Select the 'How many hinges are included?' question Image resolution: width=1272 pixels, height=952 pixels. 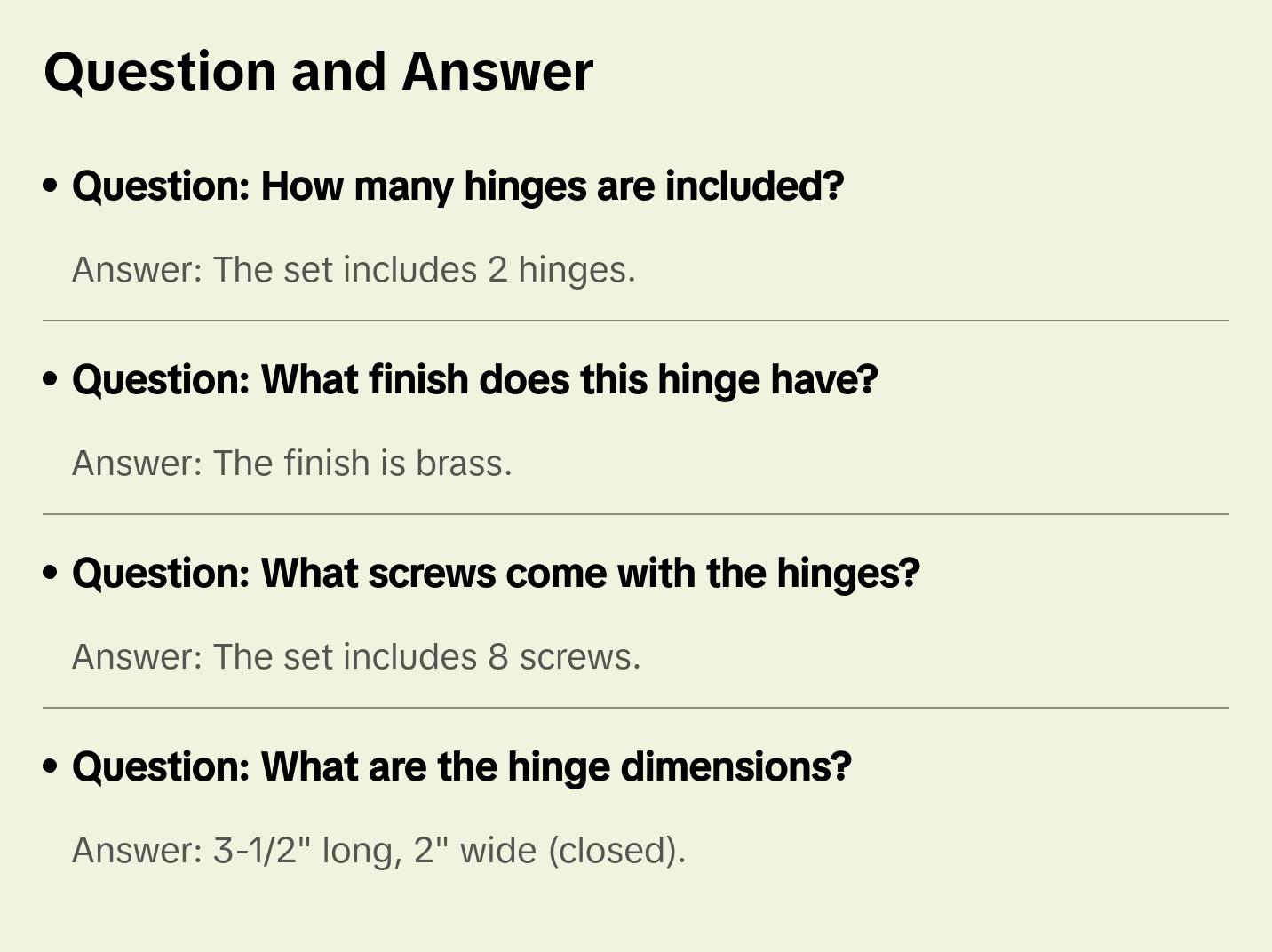pos(457,186)
